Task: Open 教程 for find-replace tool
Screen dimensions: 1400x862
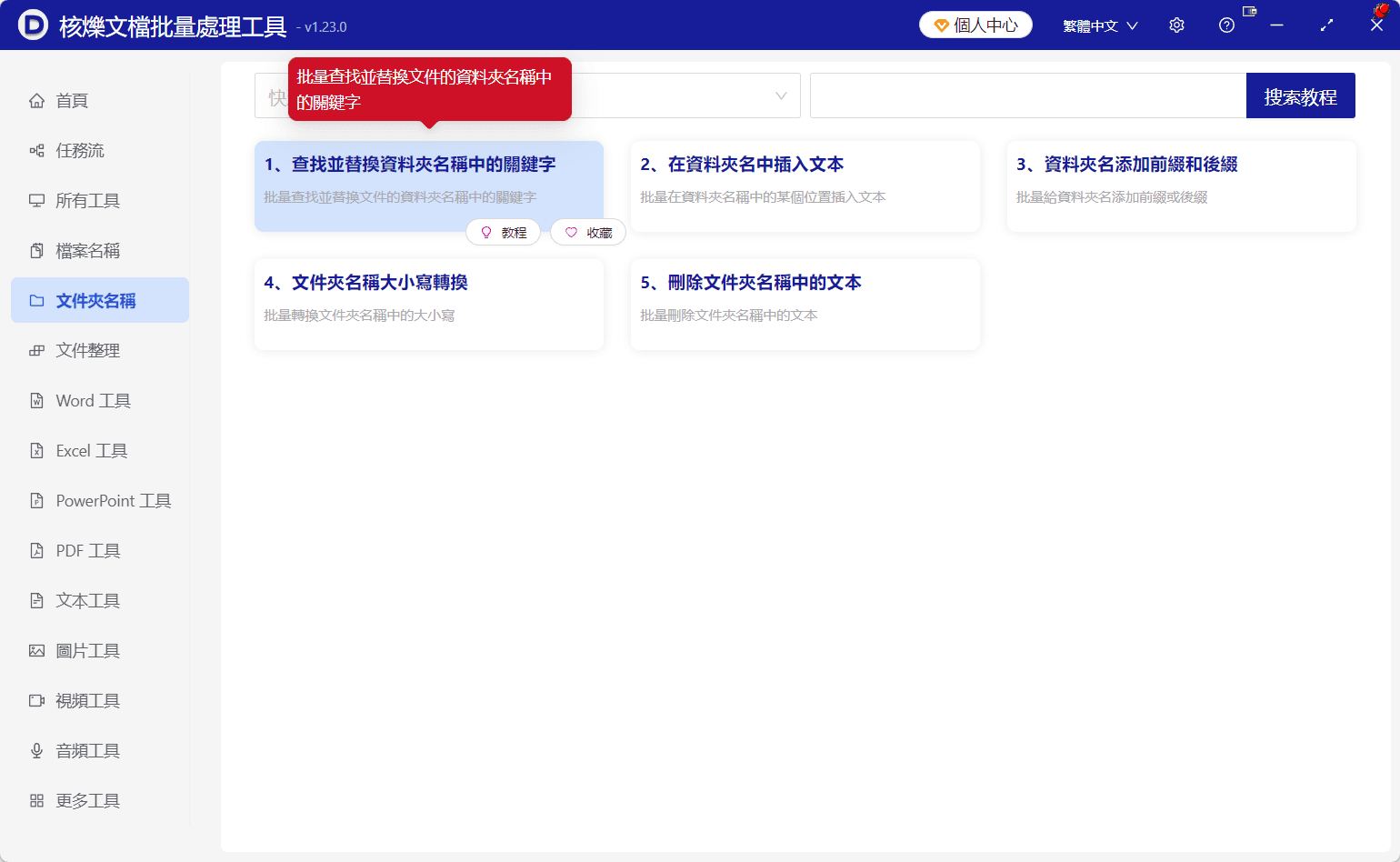Action: point(503,233)
